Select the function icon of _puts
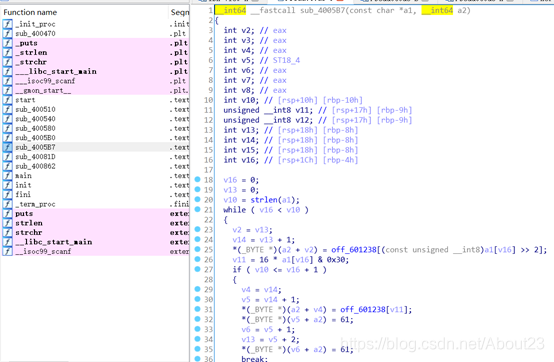 [x=7, y=43]
